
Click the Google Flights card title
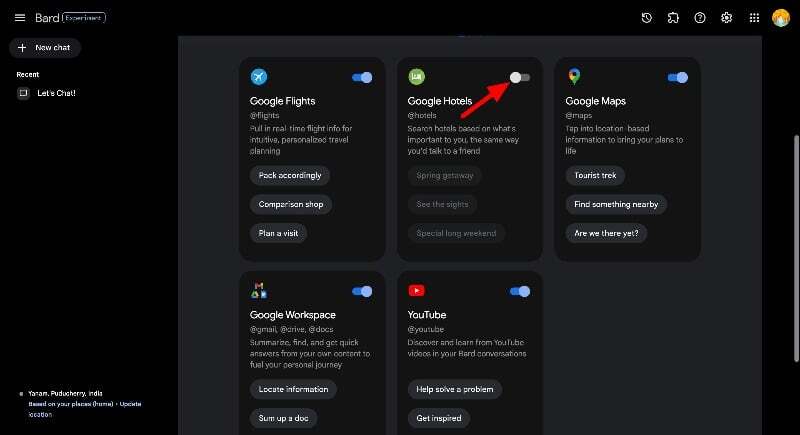[x=282, y=101]
